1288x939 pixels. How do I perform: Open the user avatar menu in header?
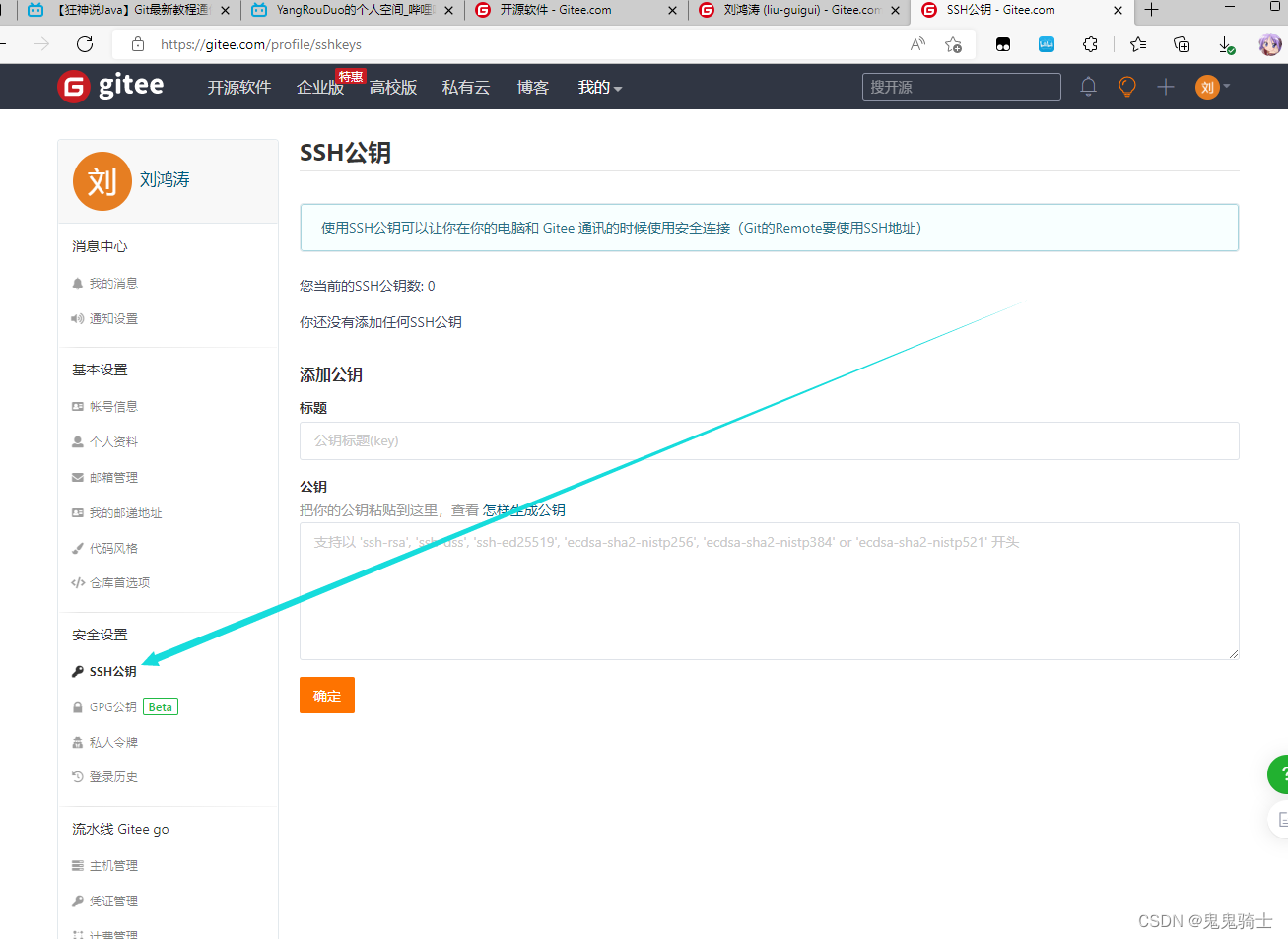pos(1213,87)
